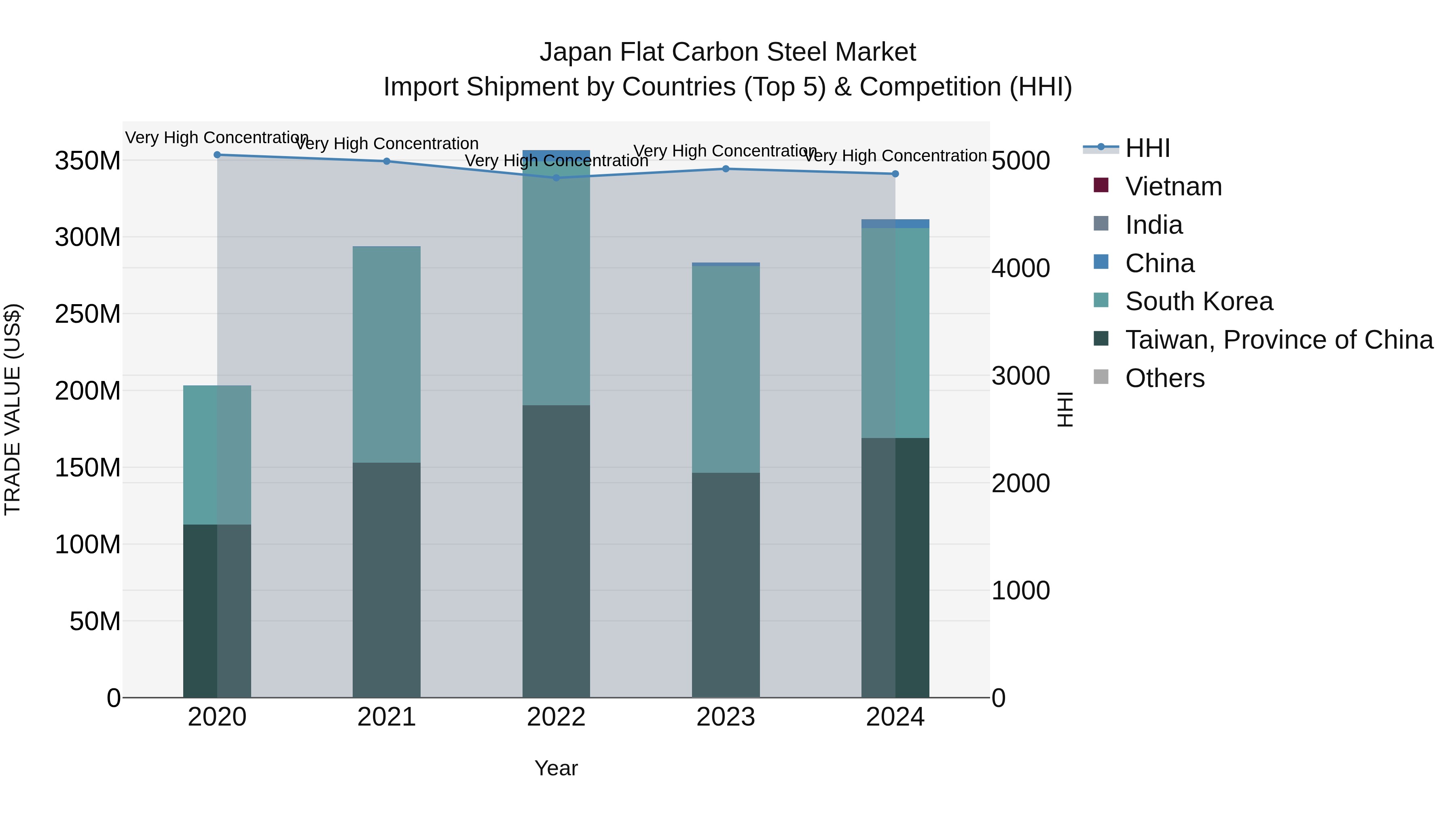Select the 2024 Taiwan bar segment

pos(895,567)
